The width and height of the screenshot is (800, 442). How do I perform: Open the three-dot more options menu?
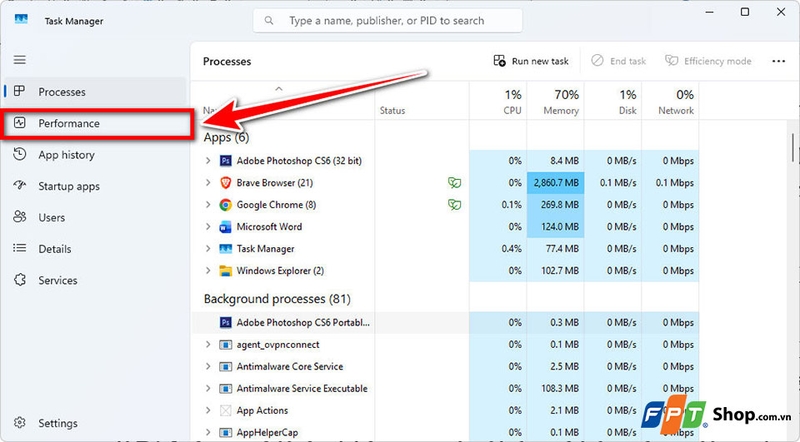click(779, 61)
